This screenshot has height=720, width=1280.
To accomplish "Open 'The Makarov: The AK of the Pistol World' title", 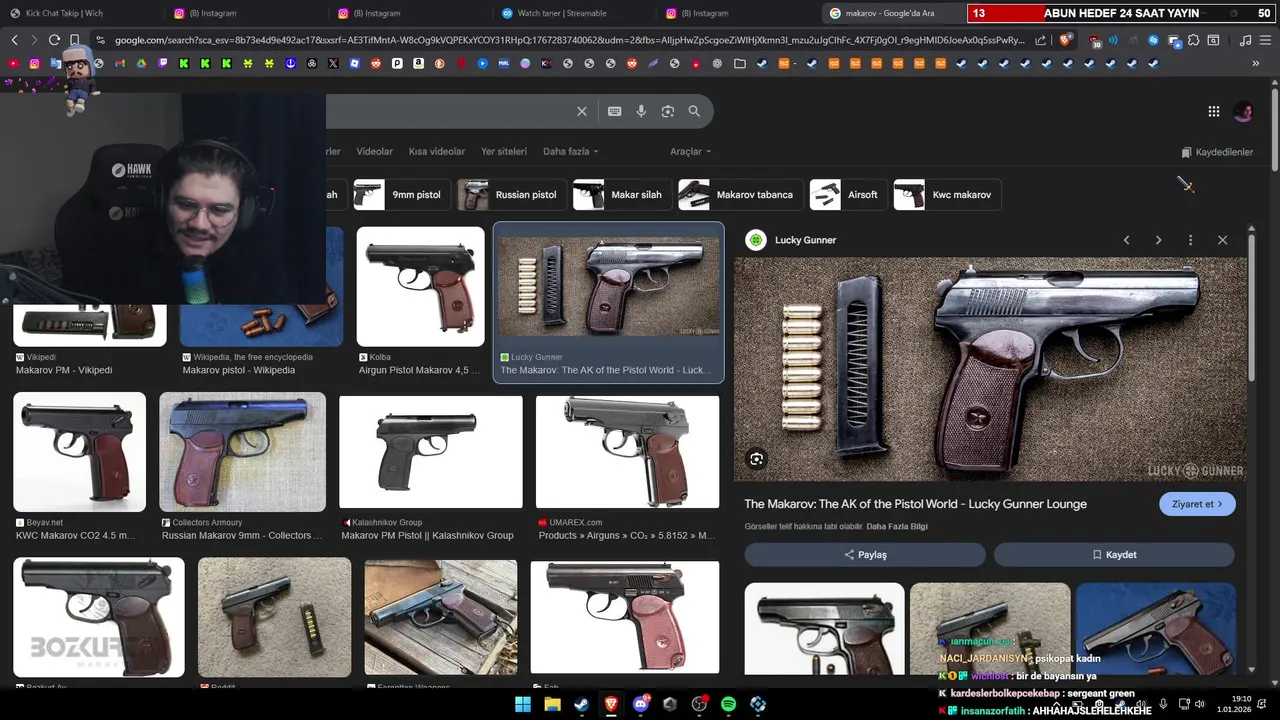I will 915,504.
